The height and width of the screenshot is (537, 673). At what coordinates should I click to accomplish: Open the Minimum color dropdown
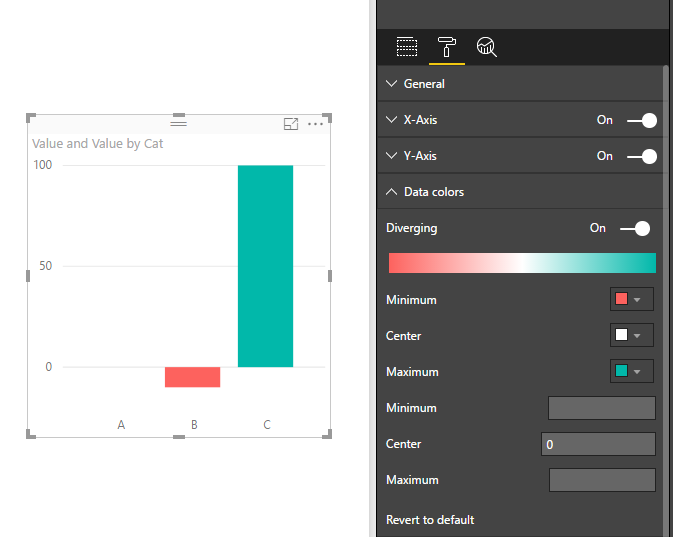[x=632, y=299]
